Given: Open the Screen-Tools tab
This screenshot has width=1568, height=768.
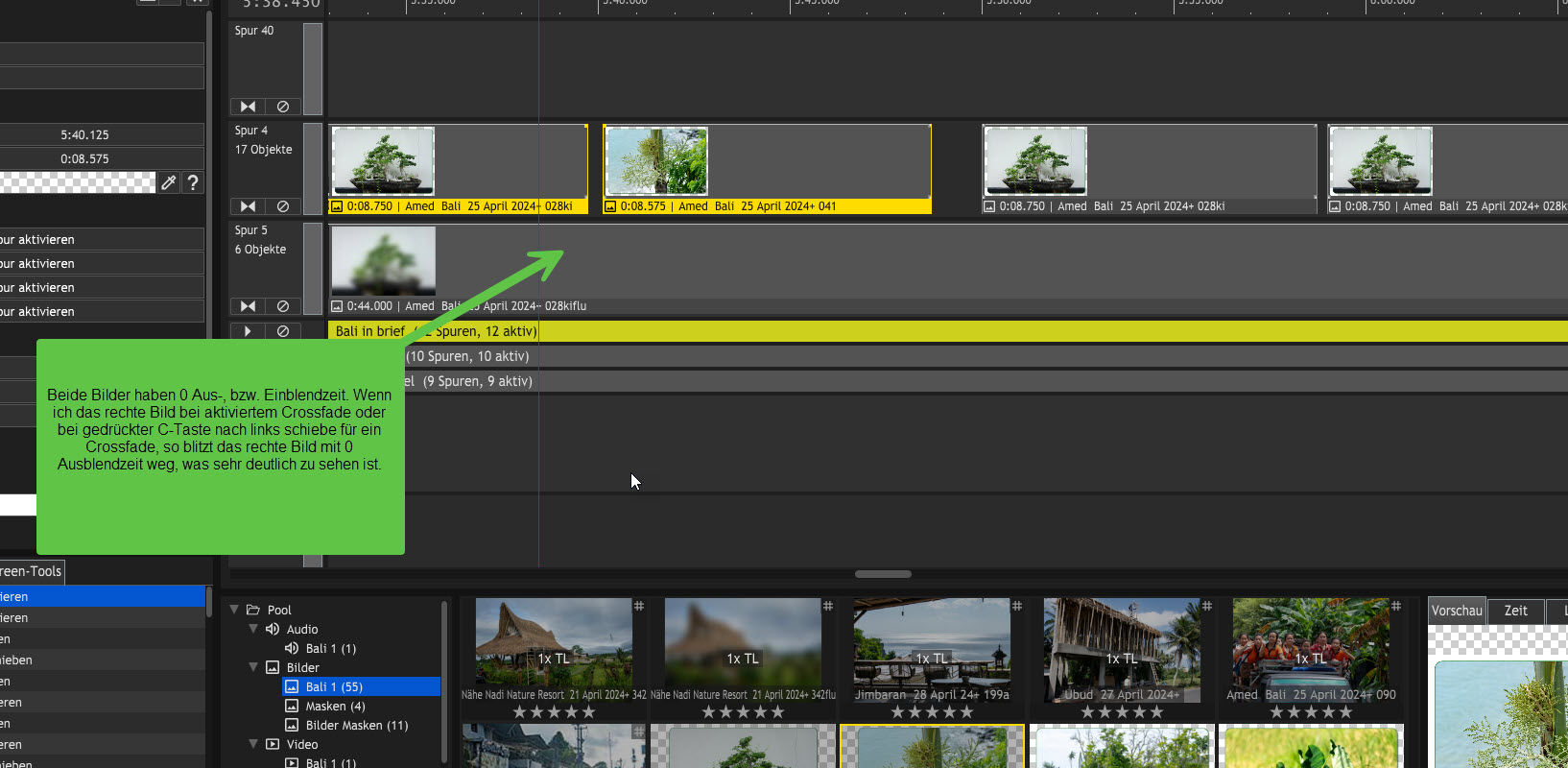Looking at the screenshot, I should click(x=33, y=571).
